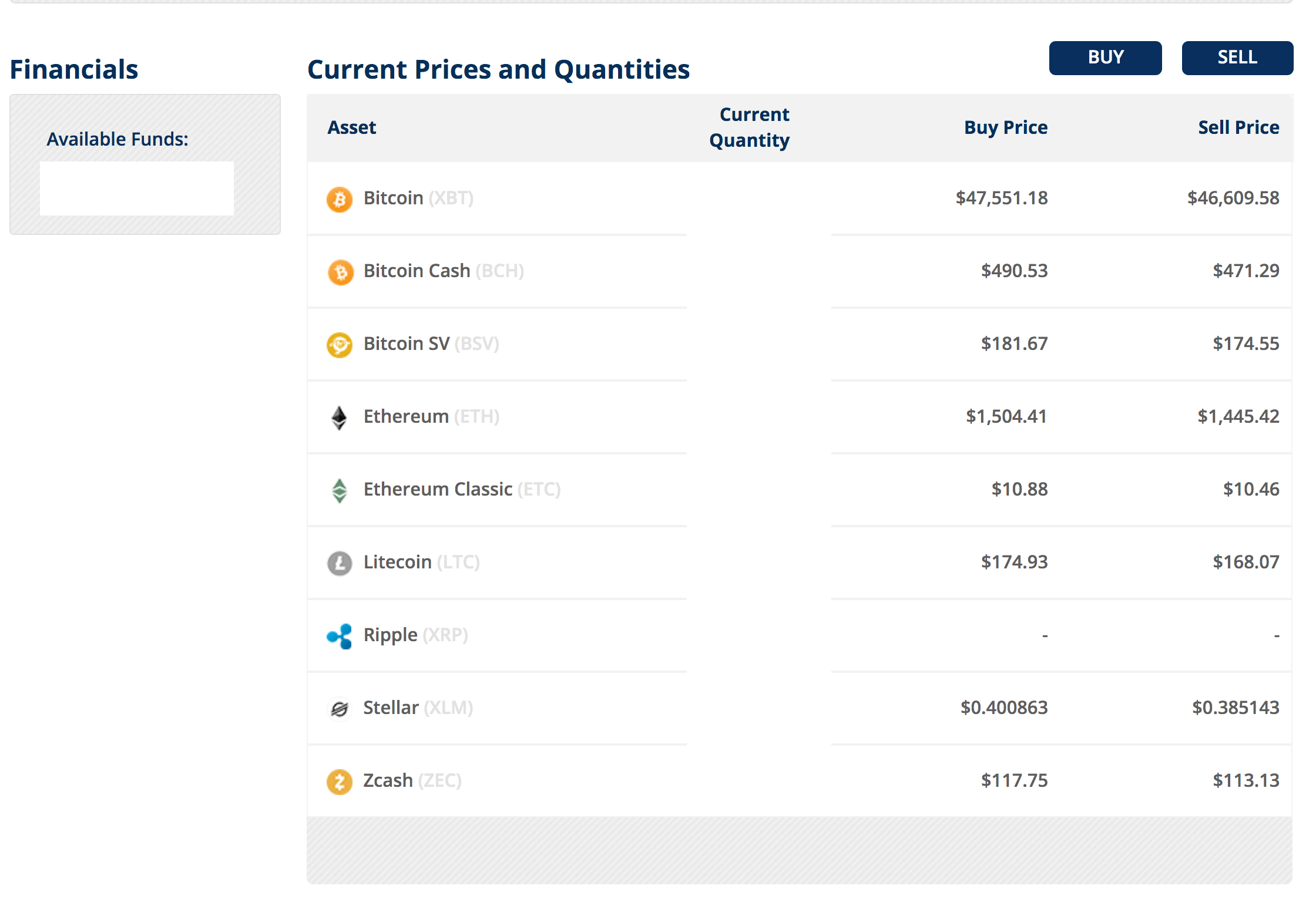Click the Current Quantity column header
This screenshot has width=1316, height=916.
(750, 127)
